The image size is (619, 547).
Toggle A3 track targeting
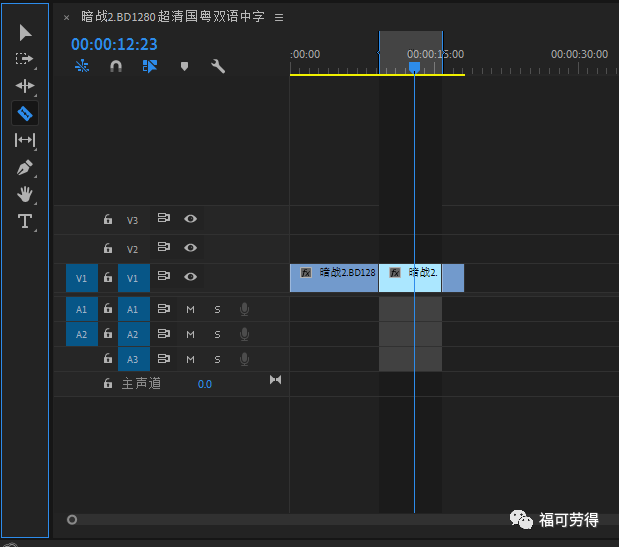click(134, 359)
